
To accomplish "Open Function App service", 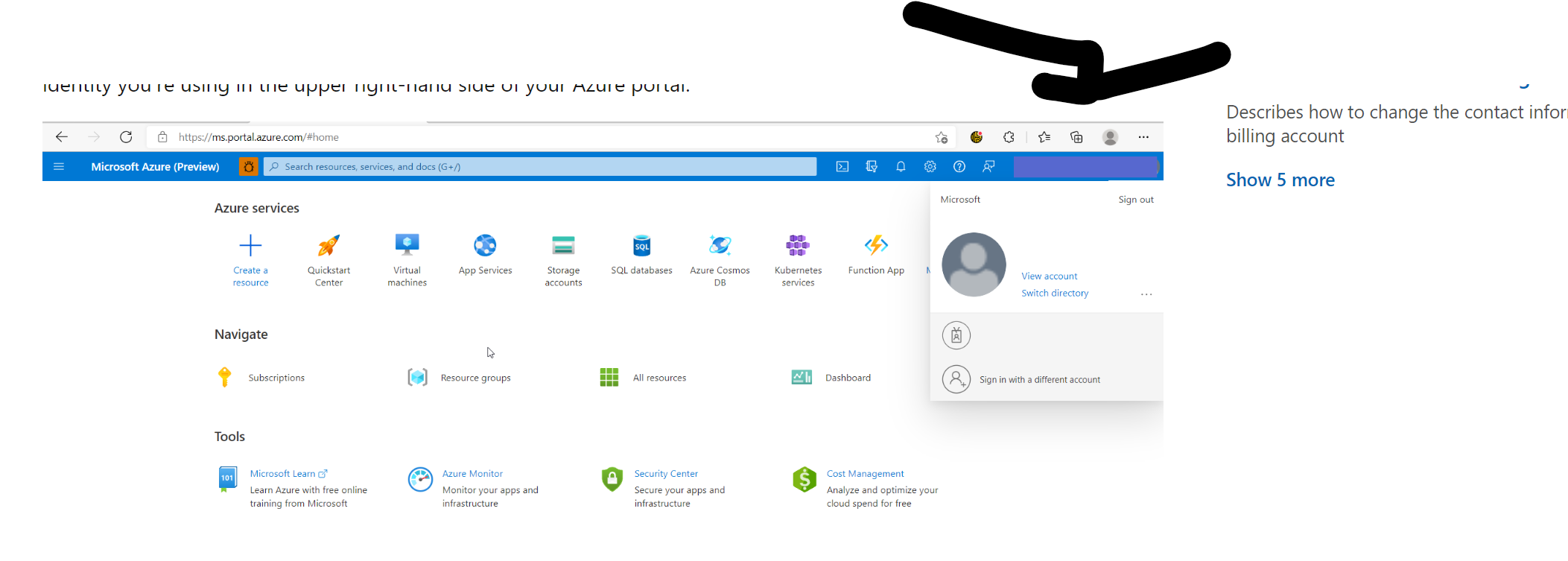I will point(876,255).
